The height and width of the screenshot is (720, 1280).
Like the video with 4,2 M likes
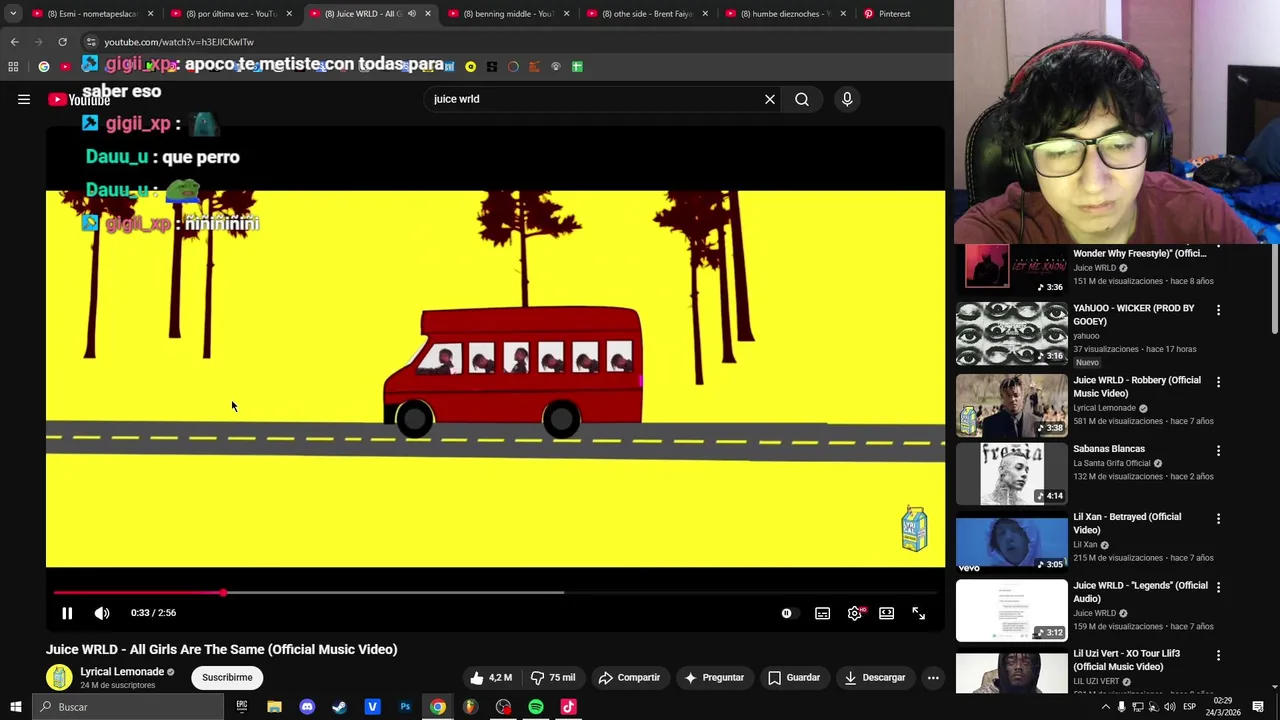point(491,677)
